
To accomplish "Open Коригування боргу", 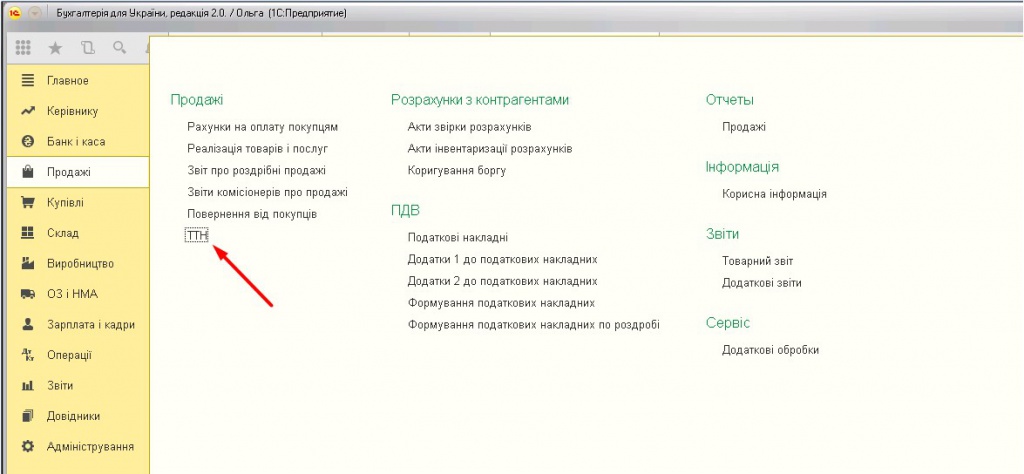I will pos(456,170).
